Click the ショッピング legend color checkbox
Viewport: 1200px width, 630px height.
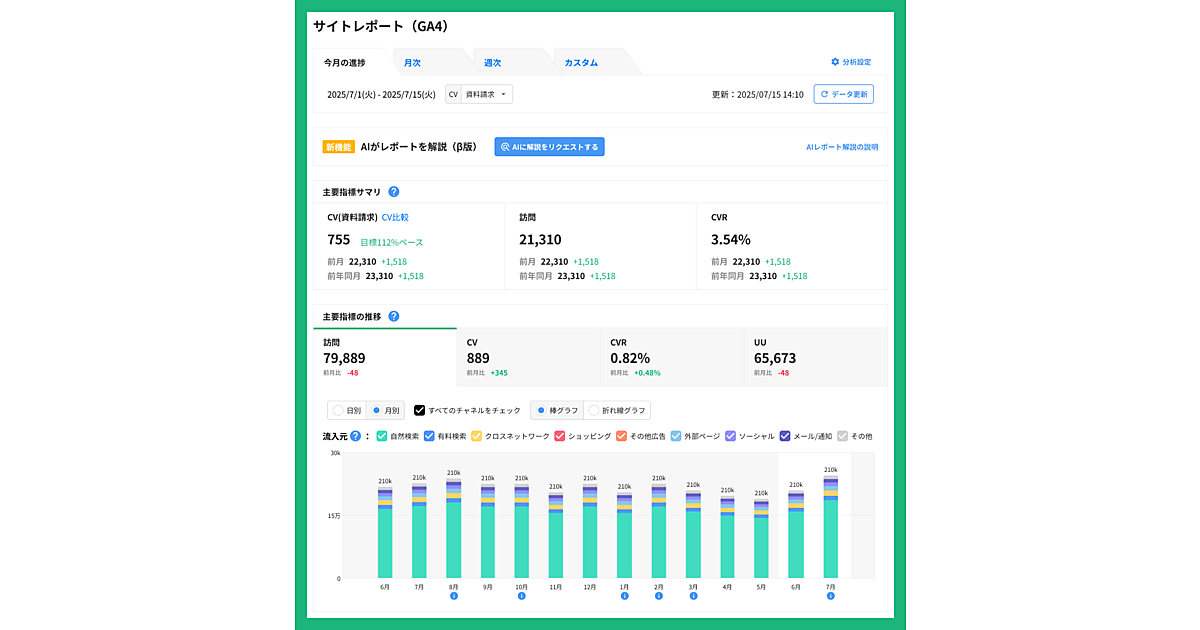tap(559, 436)
